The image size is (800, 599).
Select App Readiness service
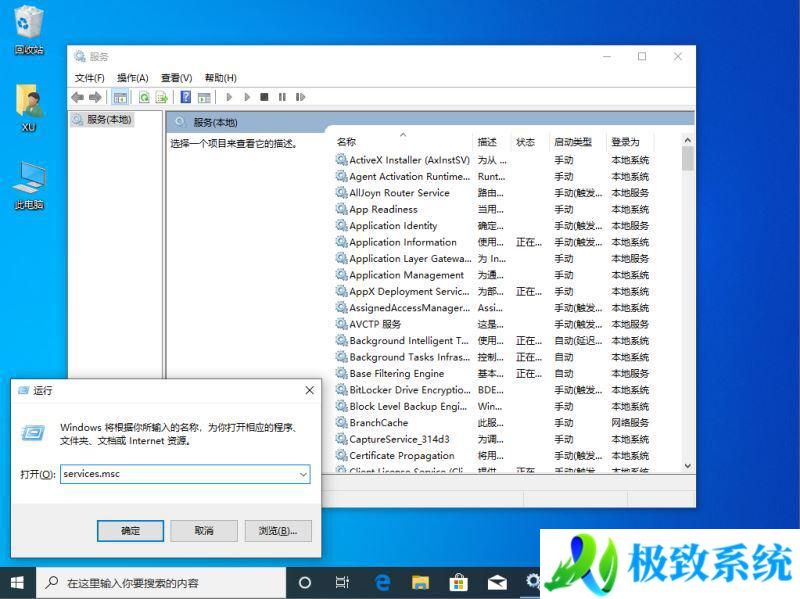click(x=492, y=209)
